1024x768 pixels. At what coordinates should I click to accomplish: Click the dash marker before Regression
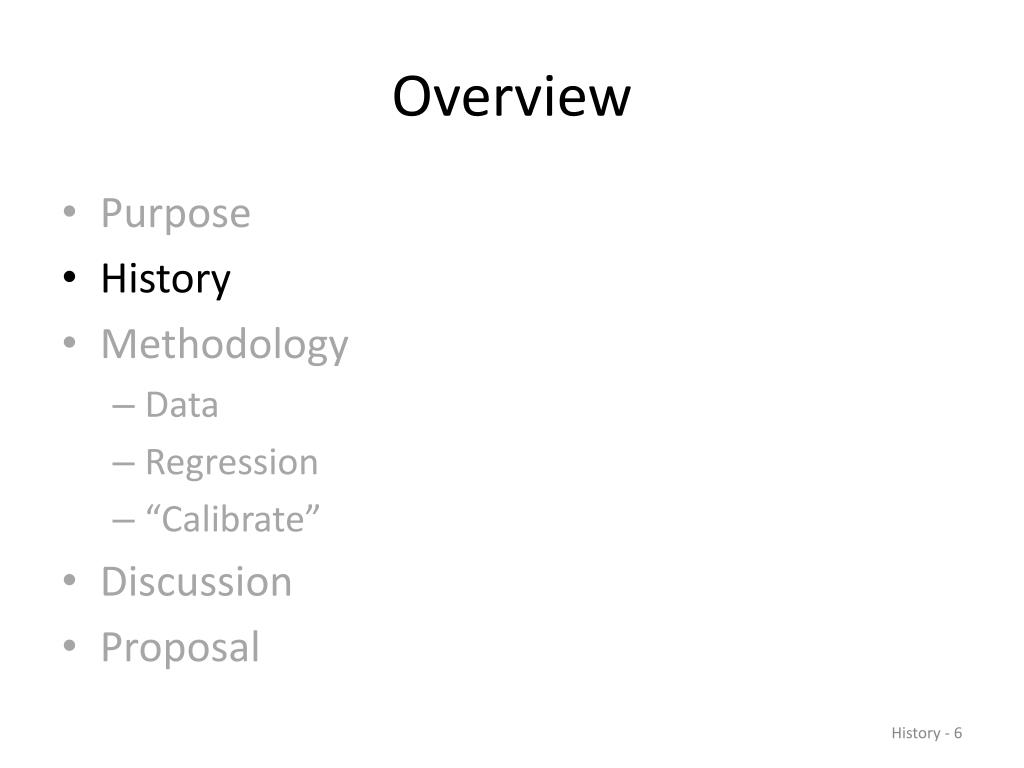coord(123,464)
